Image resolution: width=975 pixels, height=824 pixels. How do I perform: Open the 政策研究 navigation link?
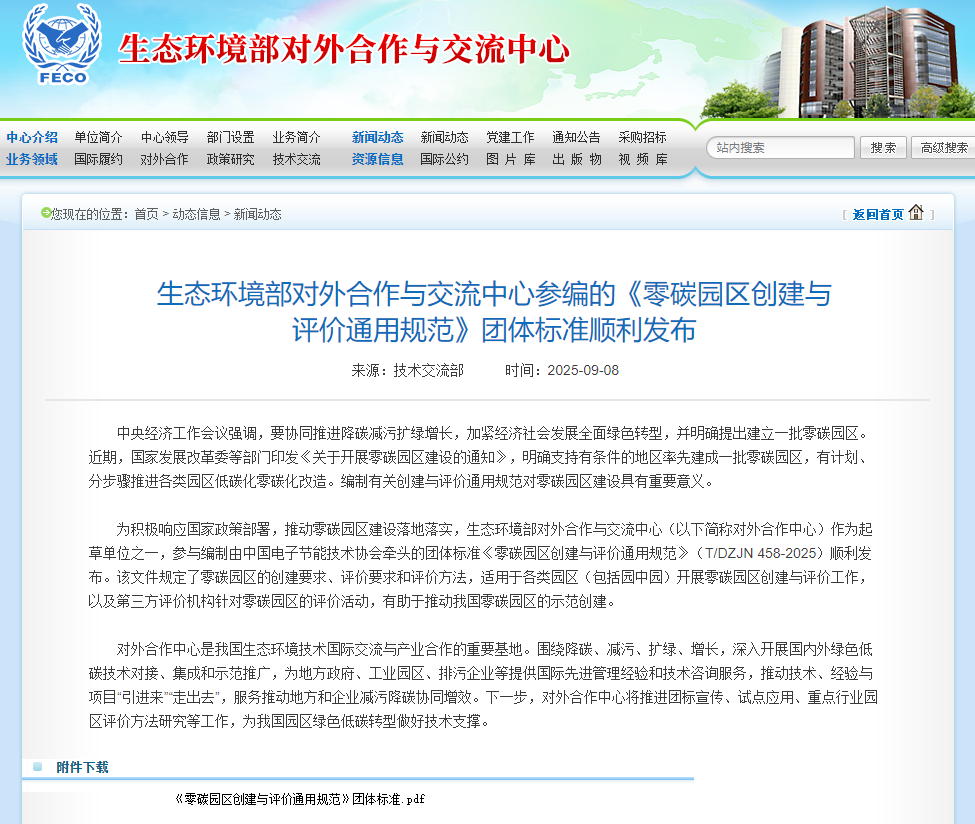coord(230,159)
